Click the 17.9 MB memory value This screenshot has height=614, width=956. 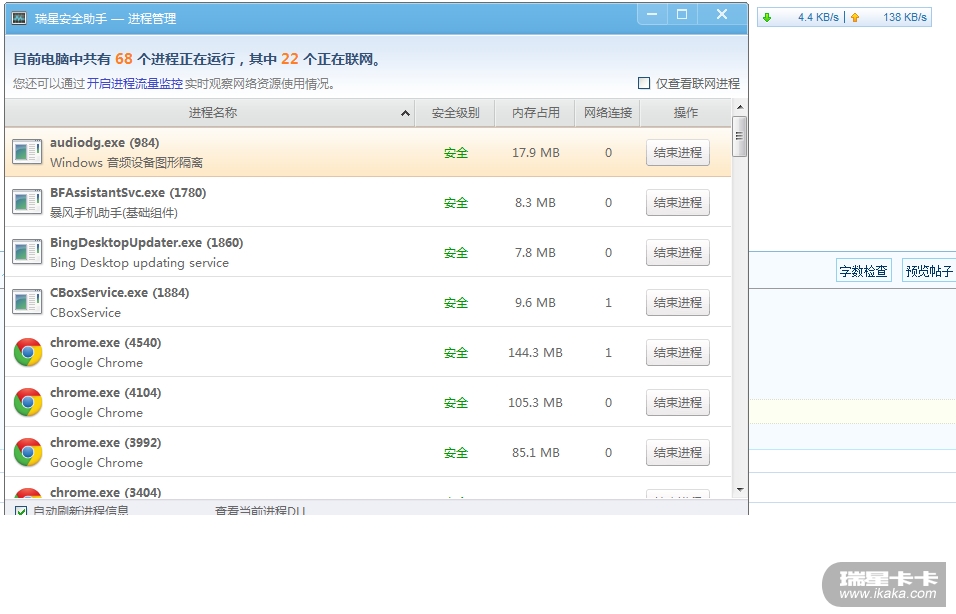(x=535, y=152)
